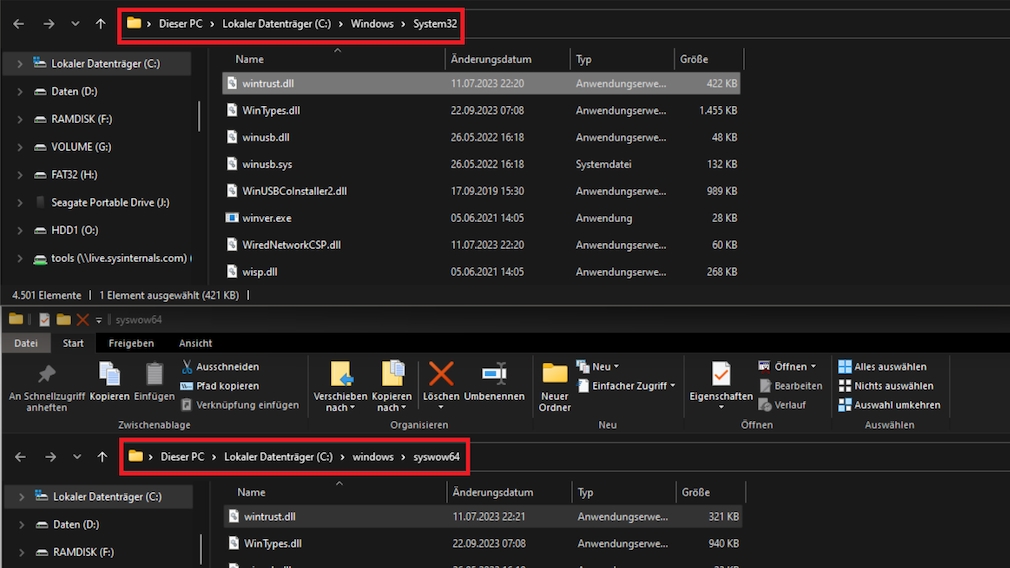Open the Datei menu tab
This screenshot has width=1010, height=568.
(x=26, y=343)
